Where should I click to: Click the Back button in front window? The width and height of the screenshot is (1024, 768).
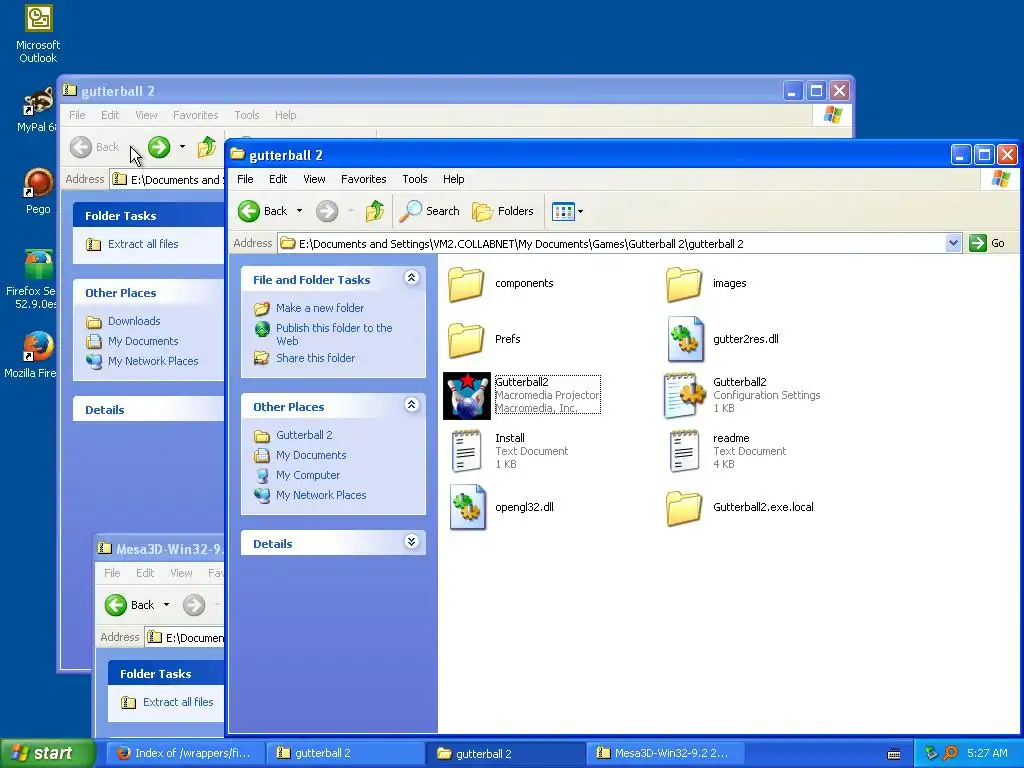tap(263, 211)
